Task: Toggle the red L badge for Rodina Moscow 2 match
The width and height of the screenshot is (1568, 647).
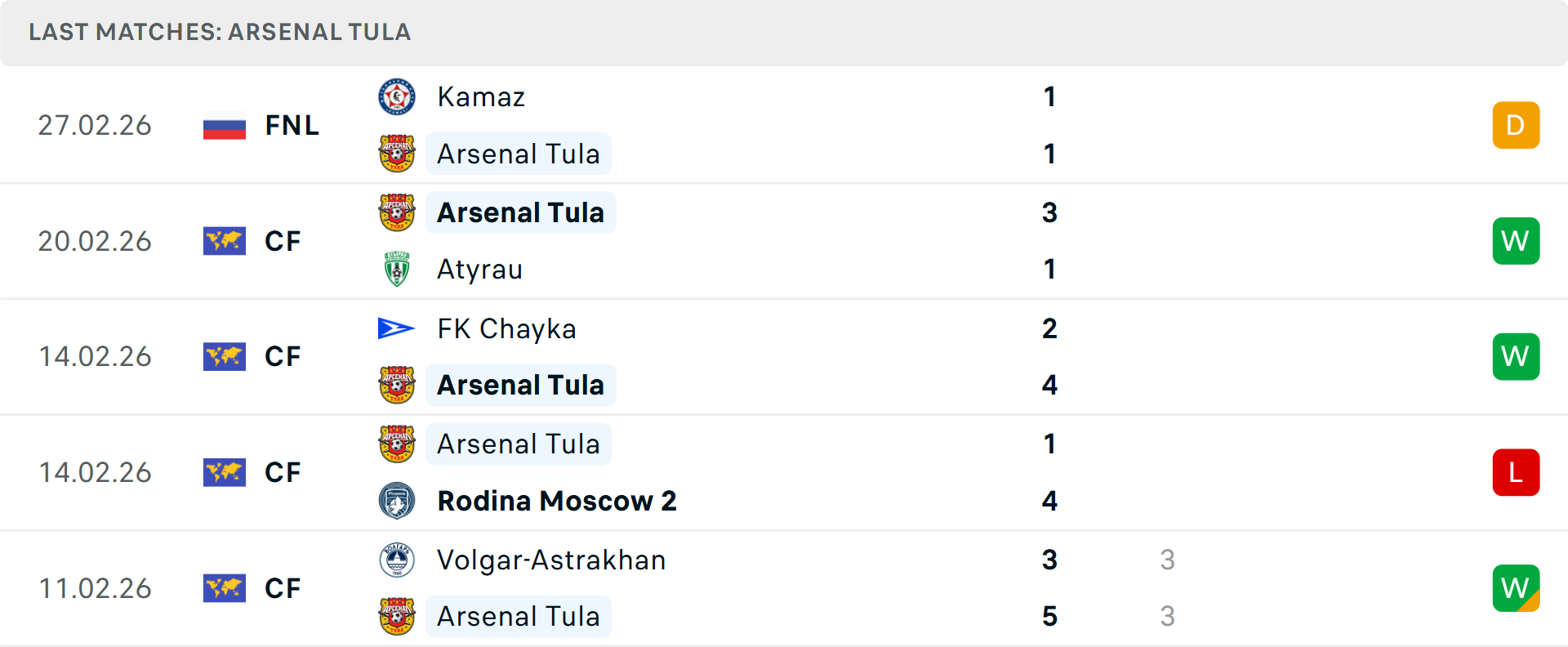Action: [x=1516, y=472]
